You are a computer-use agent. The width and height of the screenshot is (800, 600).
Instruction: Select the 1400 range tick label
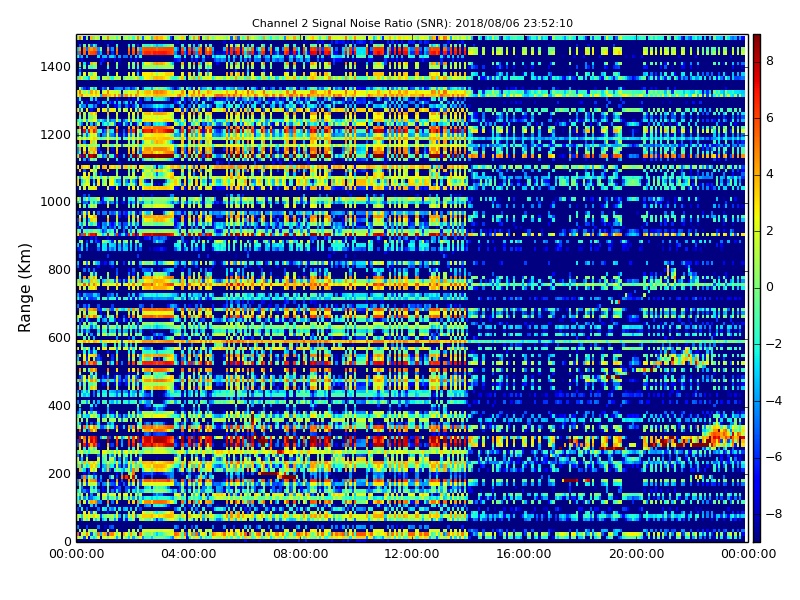[56, 67]
